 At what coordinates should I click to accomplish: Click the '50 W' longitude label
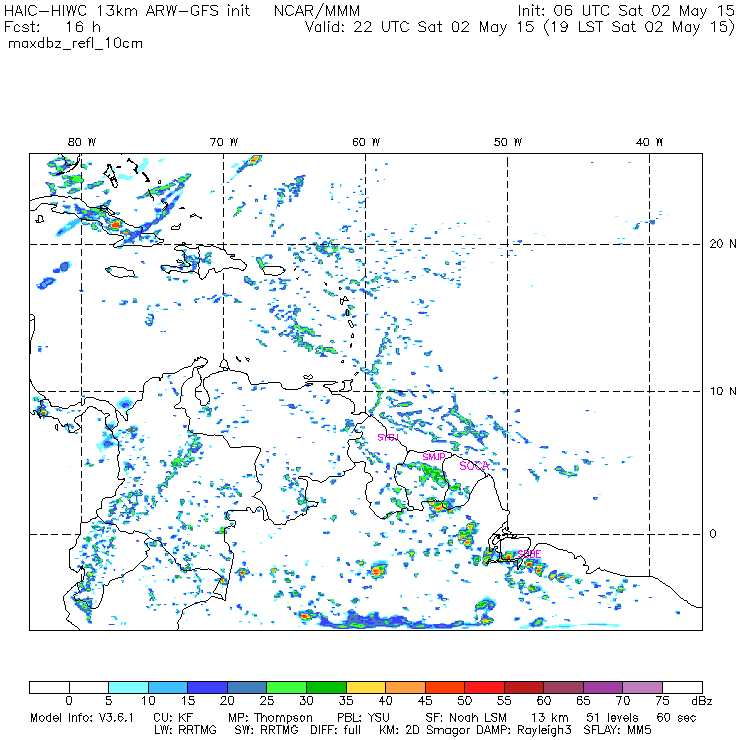coord(508,142)
